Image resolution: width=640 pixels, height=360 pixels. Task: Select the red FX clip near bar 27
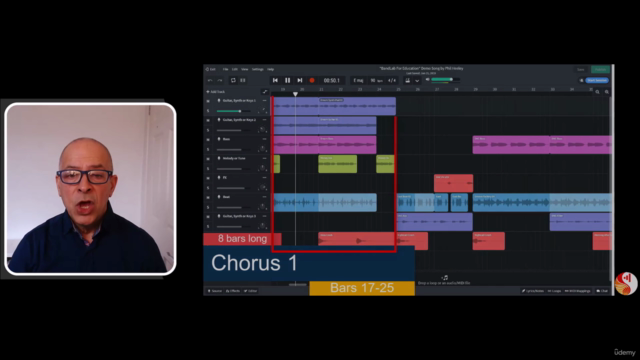453,183
